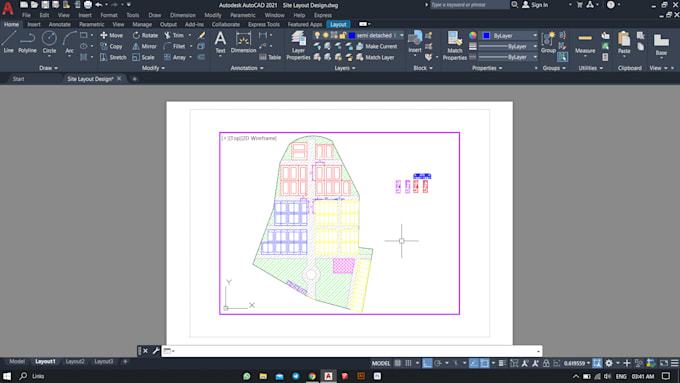This screenshot has width=680, height=383.
Task: Expand the Annotation panel
Action: tap(247, 68)
